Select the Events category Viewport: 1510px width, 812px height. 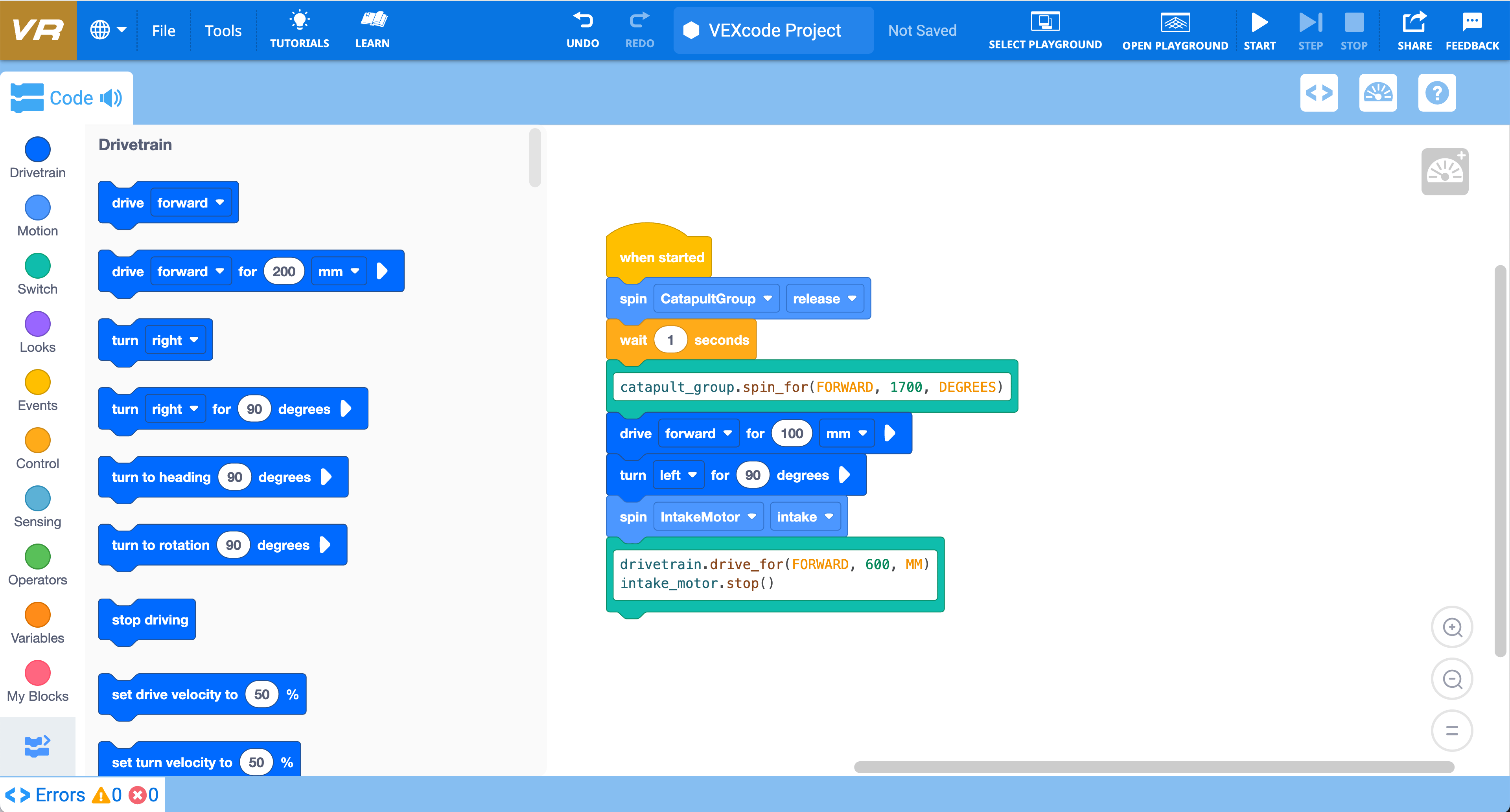37,390
